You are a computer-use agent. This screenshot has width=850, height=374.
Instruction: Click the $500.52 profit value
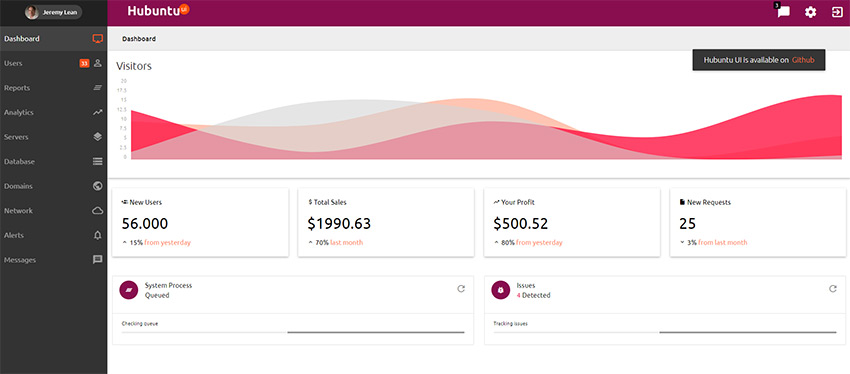point(521,223)
